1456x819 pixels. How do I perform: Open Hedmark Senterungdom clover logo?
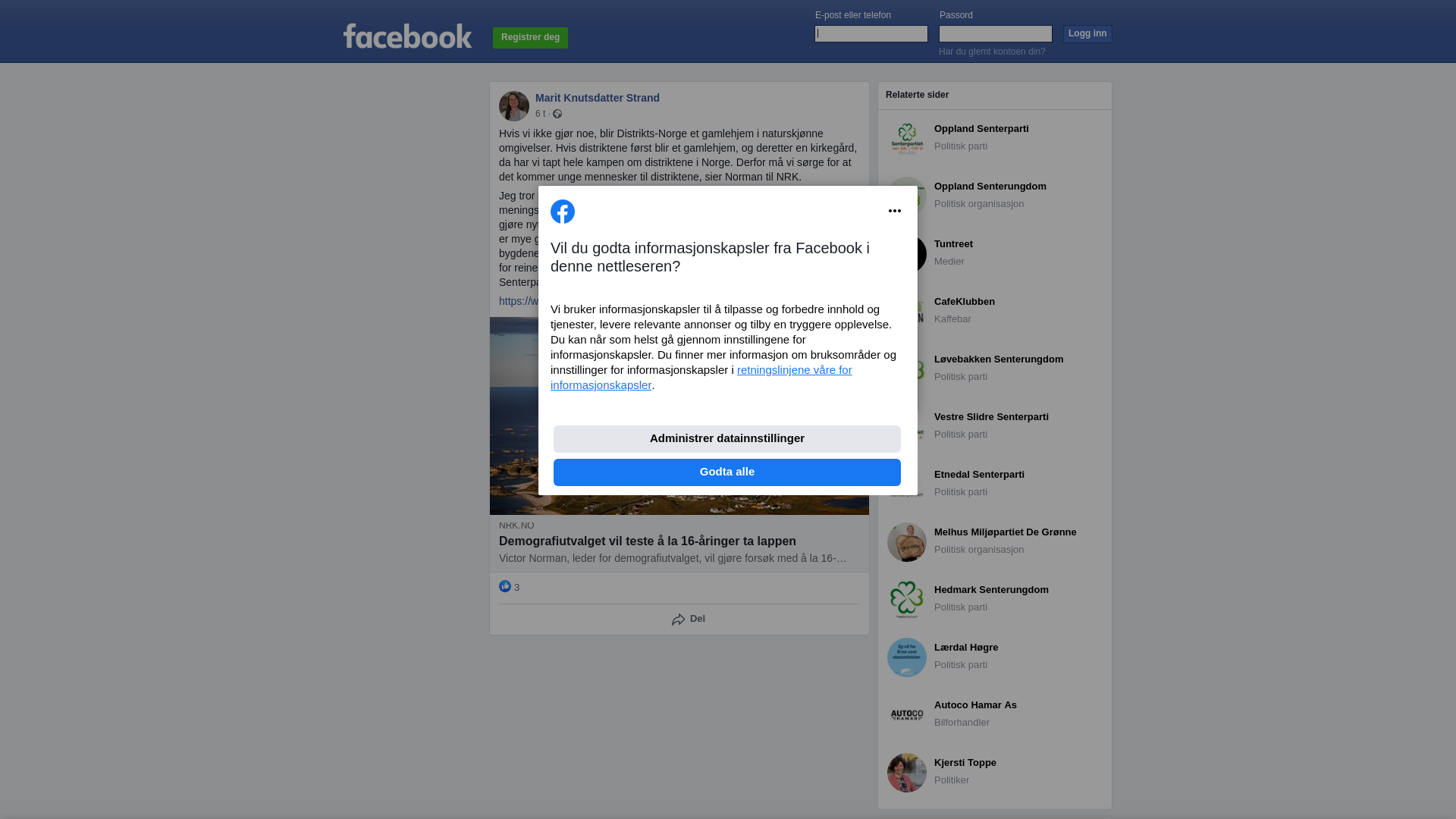point(907,600)
